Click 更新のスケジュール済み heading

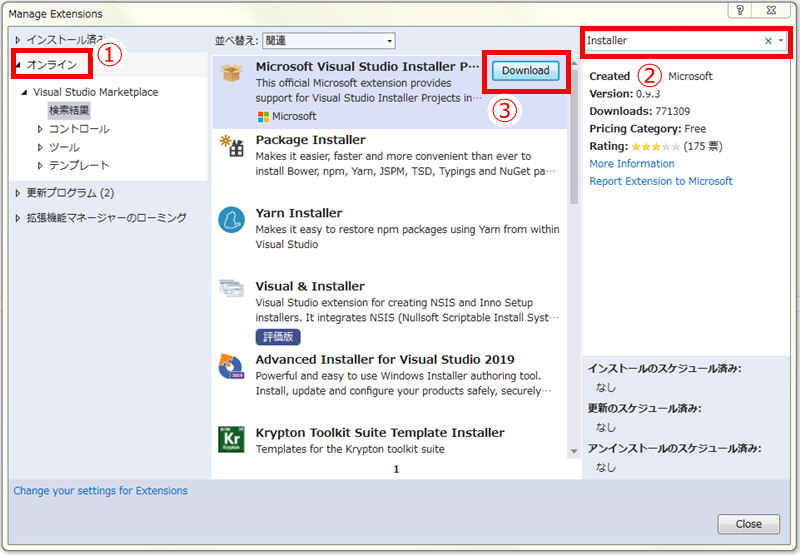point(644,408)
